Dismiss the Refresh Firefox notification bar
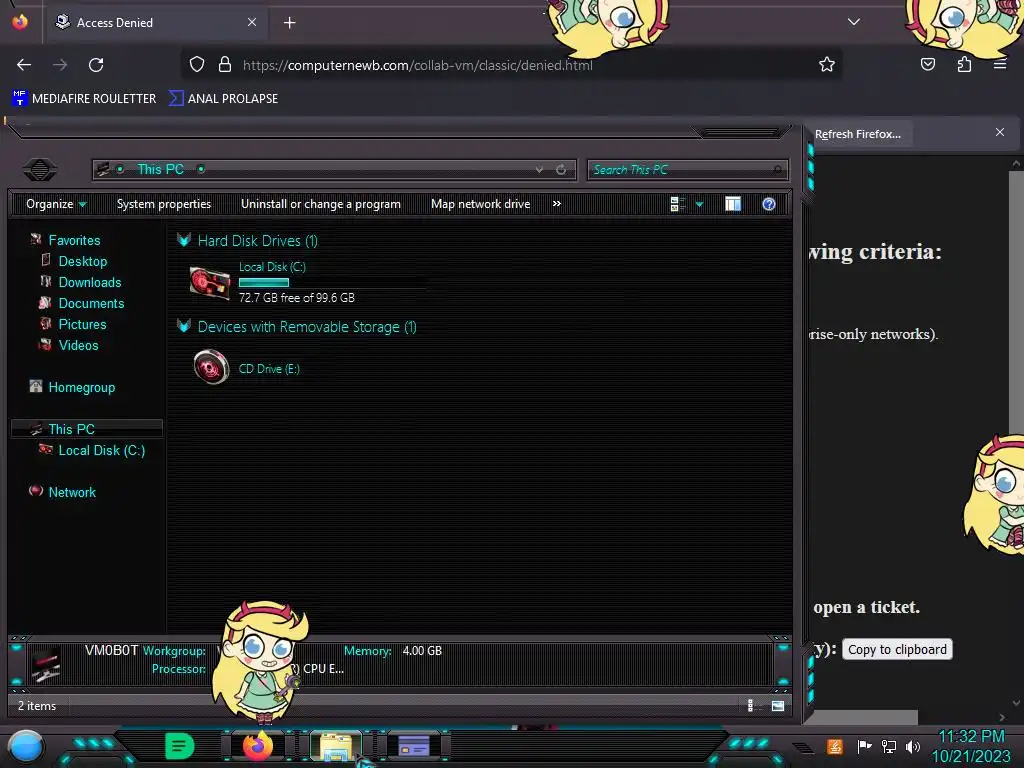This screenshot has width=1024, height=768. click(1000, 133)
